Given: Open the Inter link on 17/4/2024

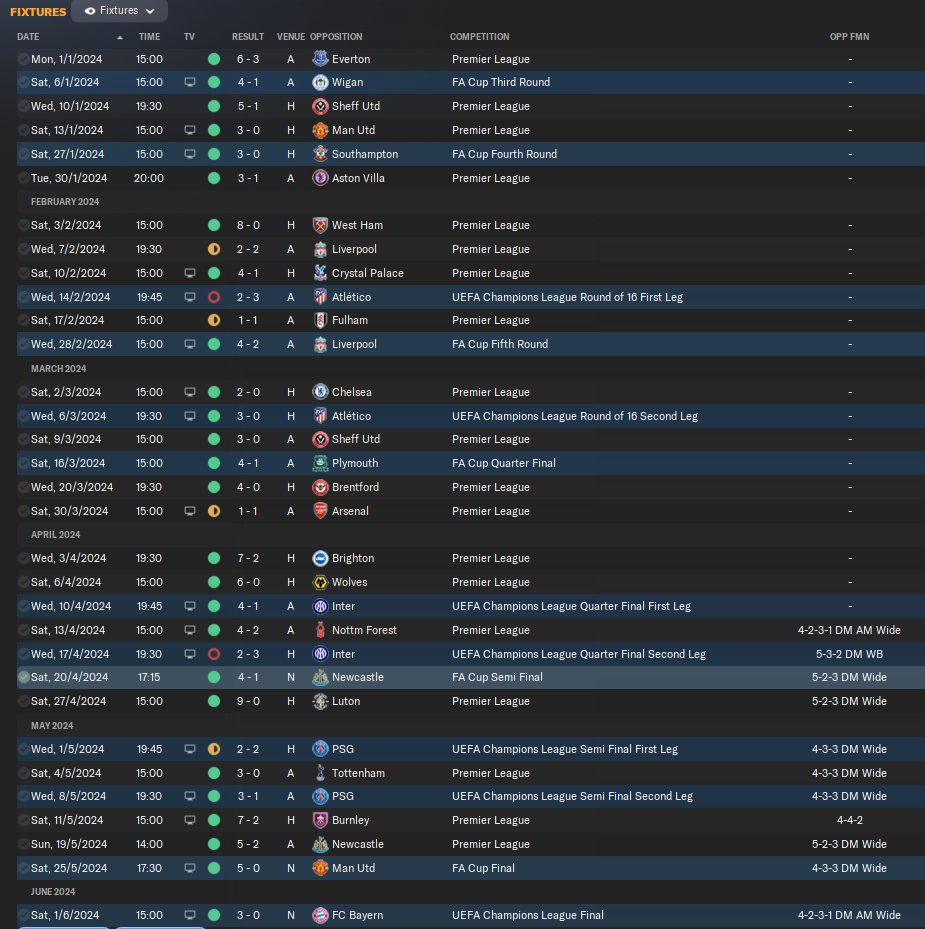Looking at the screenshot, I should click(343, 654).
